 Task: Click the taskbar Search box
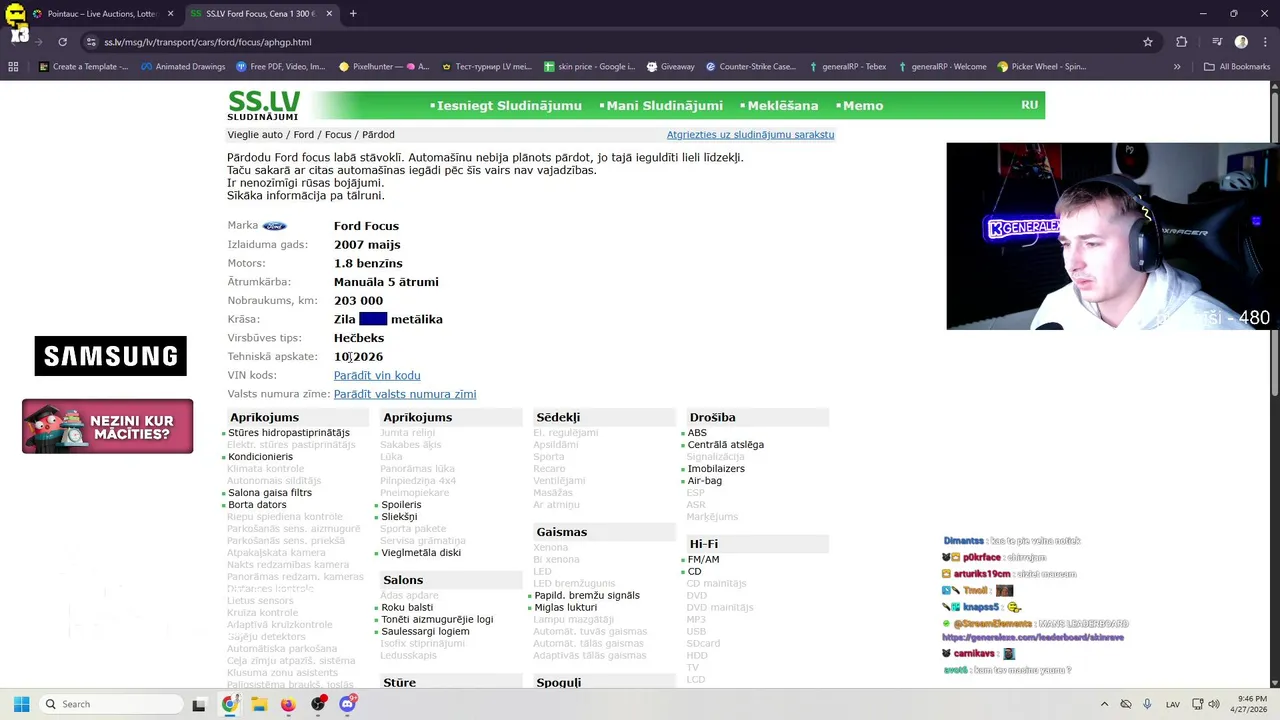pyautogui.click(x=111, y=704)
